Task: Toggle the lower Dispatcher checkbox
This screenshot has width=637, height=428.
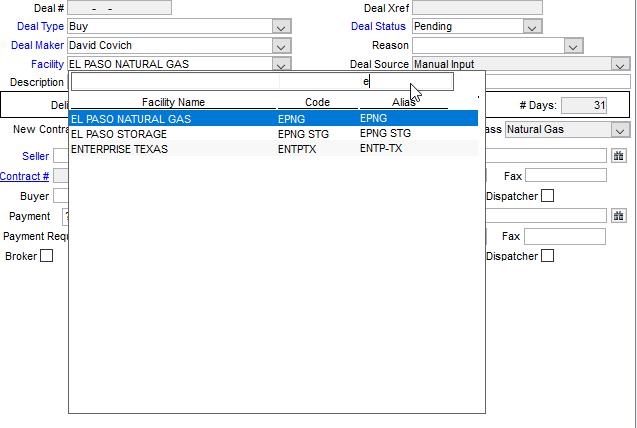Action: (x=547, y=256)
